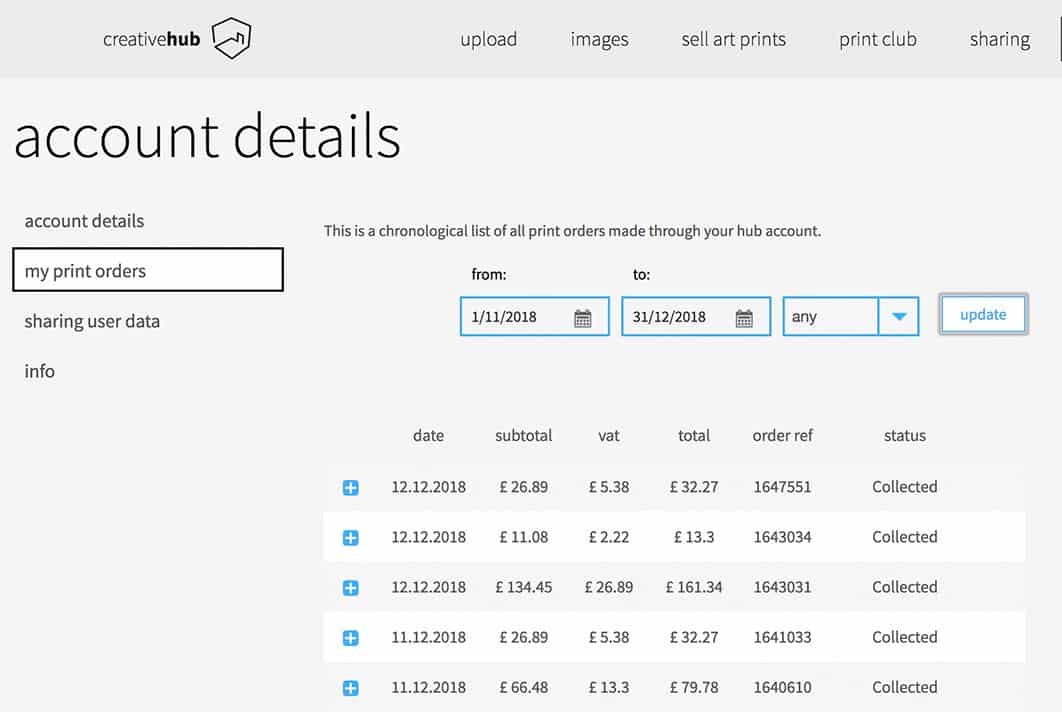Expand order 1647551 with its plus icon
Viewport: 1062px width, 712px height.
point(351,488)
